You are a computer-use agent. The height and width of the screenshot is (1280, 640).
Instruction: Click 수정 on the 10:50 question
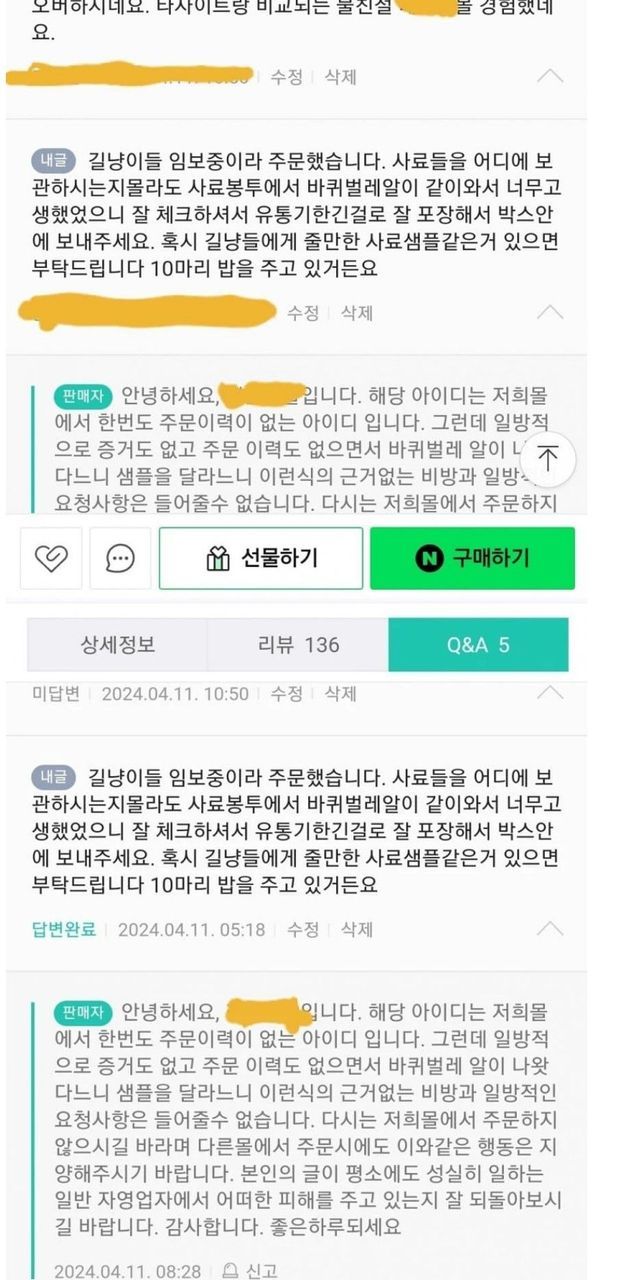coord(286,693)
